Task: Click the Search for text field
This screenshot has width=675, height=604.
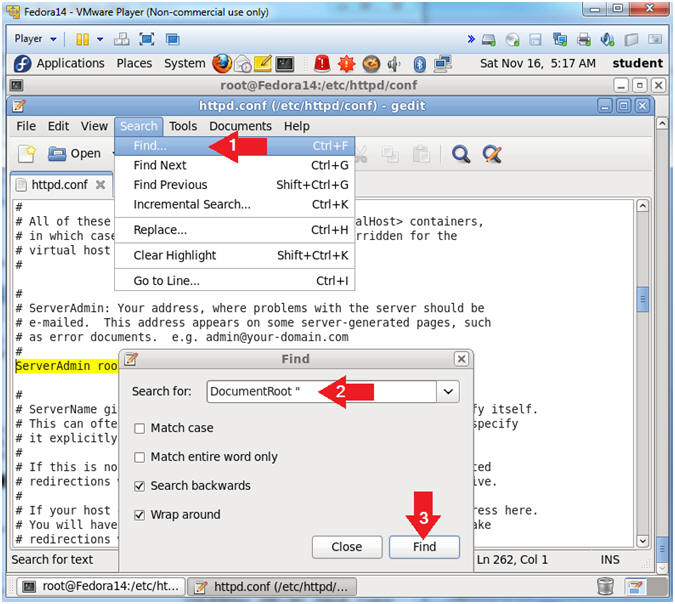Action: click(322, 391)
